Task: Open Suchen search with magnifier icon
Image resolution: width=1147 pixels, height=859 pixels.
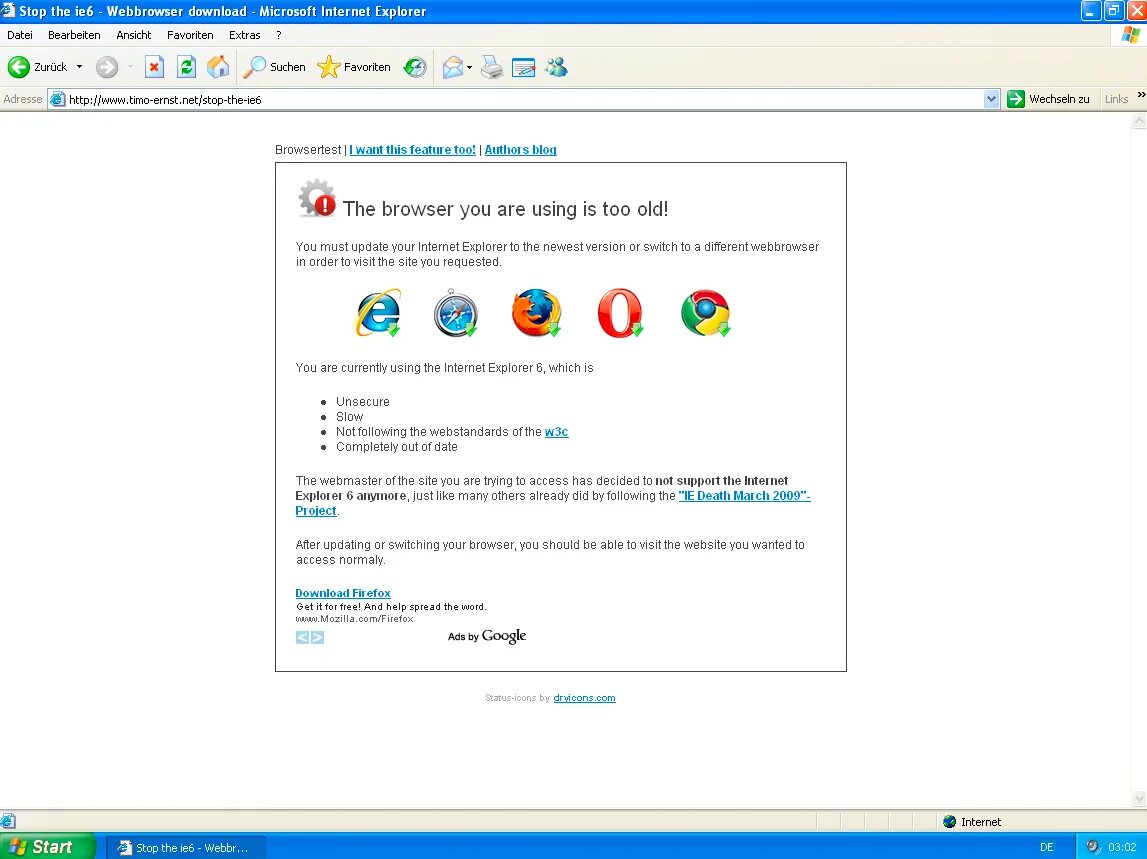Action: [x=274, y=67]
